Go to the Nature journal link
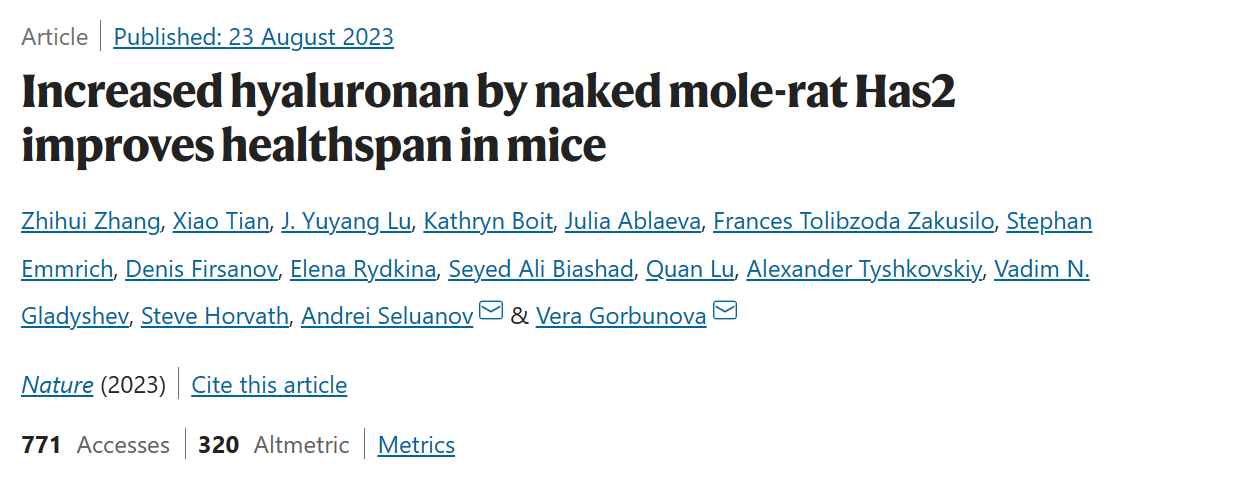The width and height of the screenshot is (1252, 494). tap(57, 385)
